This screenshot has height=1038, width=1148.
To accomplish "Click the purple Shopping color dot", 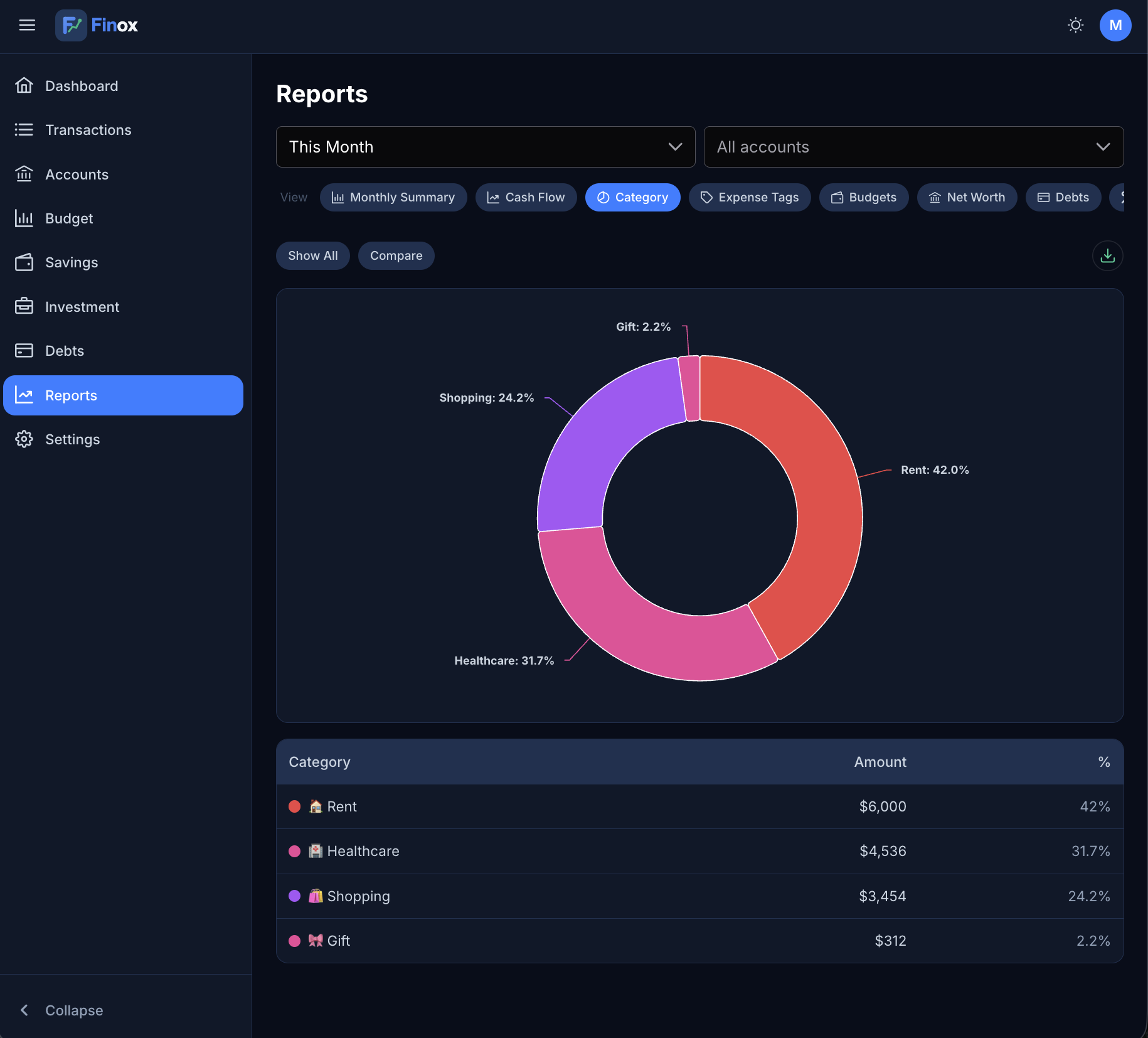I will [294, 896].
